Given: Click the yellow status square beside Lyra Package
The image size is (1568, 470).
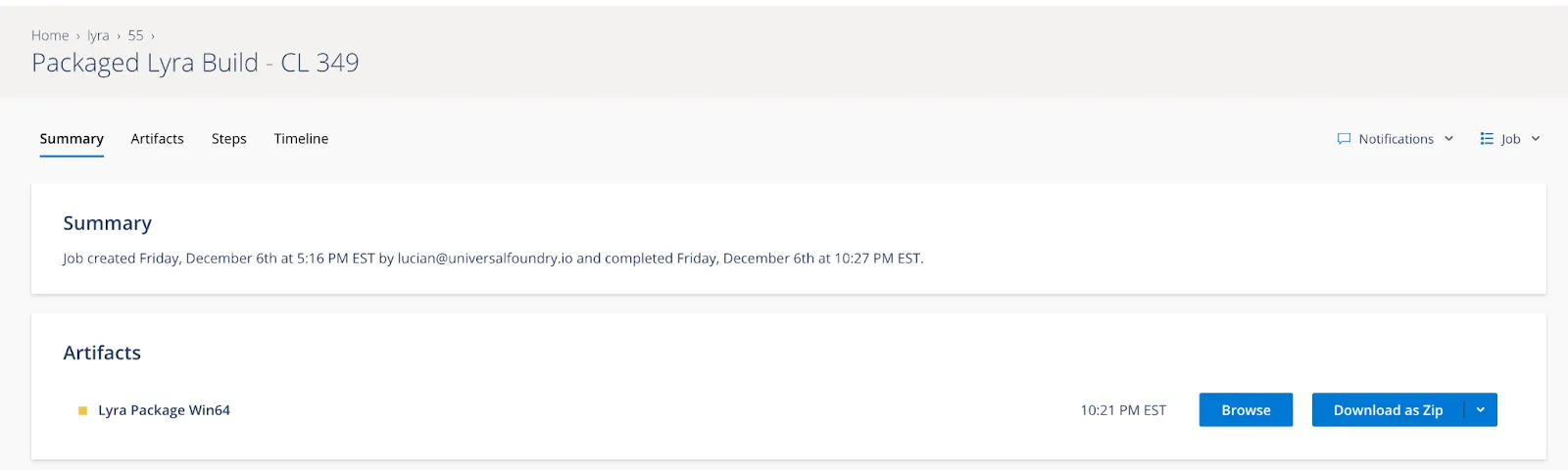Looking at the screenshot, I should 82,410.
